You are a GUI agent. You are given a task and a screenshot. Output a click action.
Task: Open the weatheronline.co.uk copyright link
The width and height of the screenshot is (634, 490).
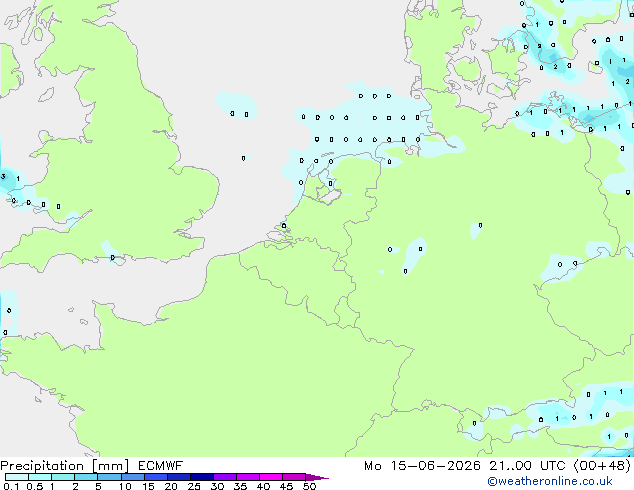pyautogui.click(x=550, y=481)
